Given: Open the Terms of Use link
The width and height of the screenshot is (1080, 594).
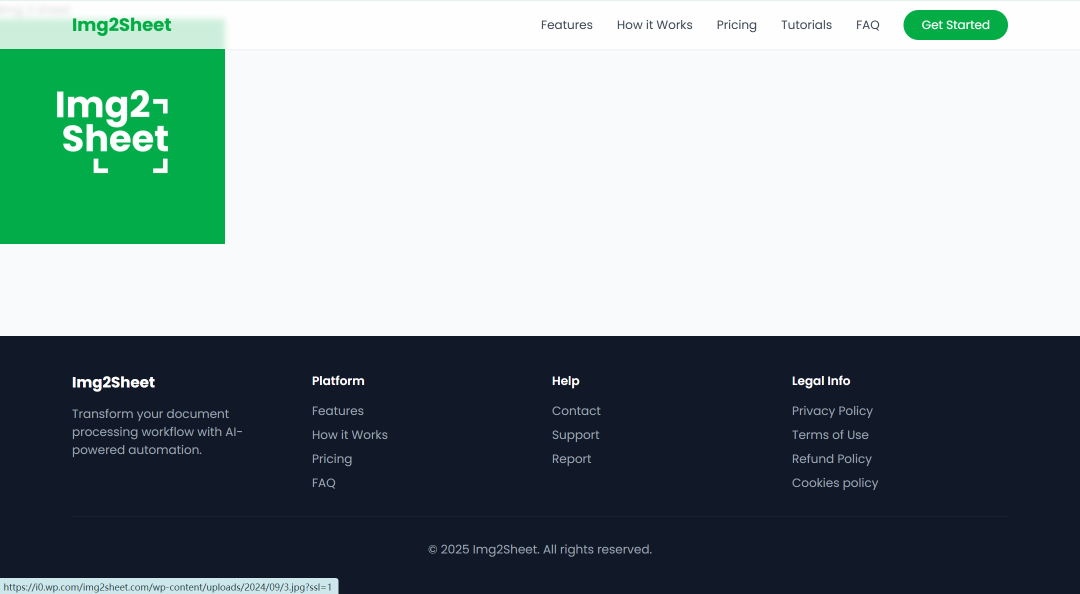Looking at the screenshot, I should (830, 435).
